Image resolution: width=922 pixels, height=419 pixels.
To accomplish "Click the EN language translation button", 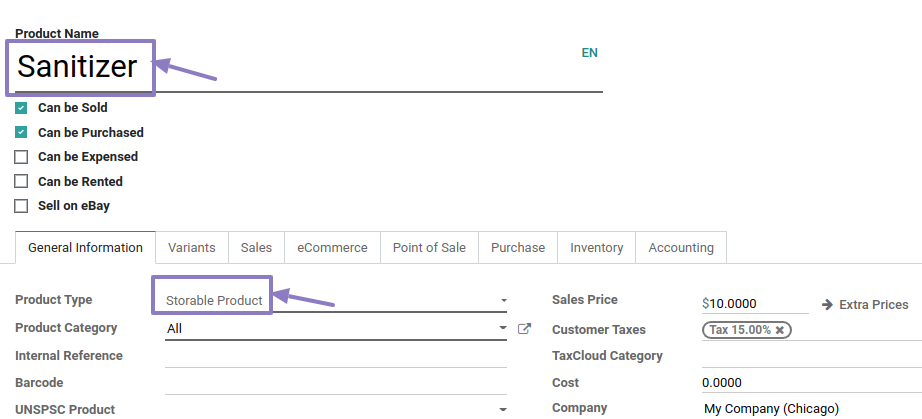I will 589,53.
